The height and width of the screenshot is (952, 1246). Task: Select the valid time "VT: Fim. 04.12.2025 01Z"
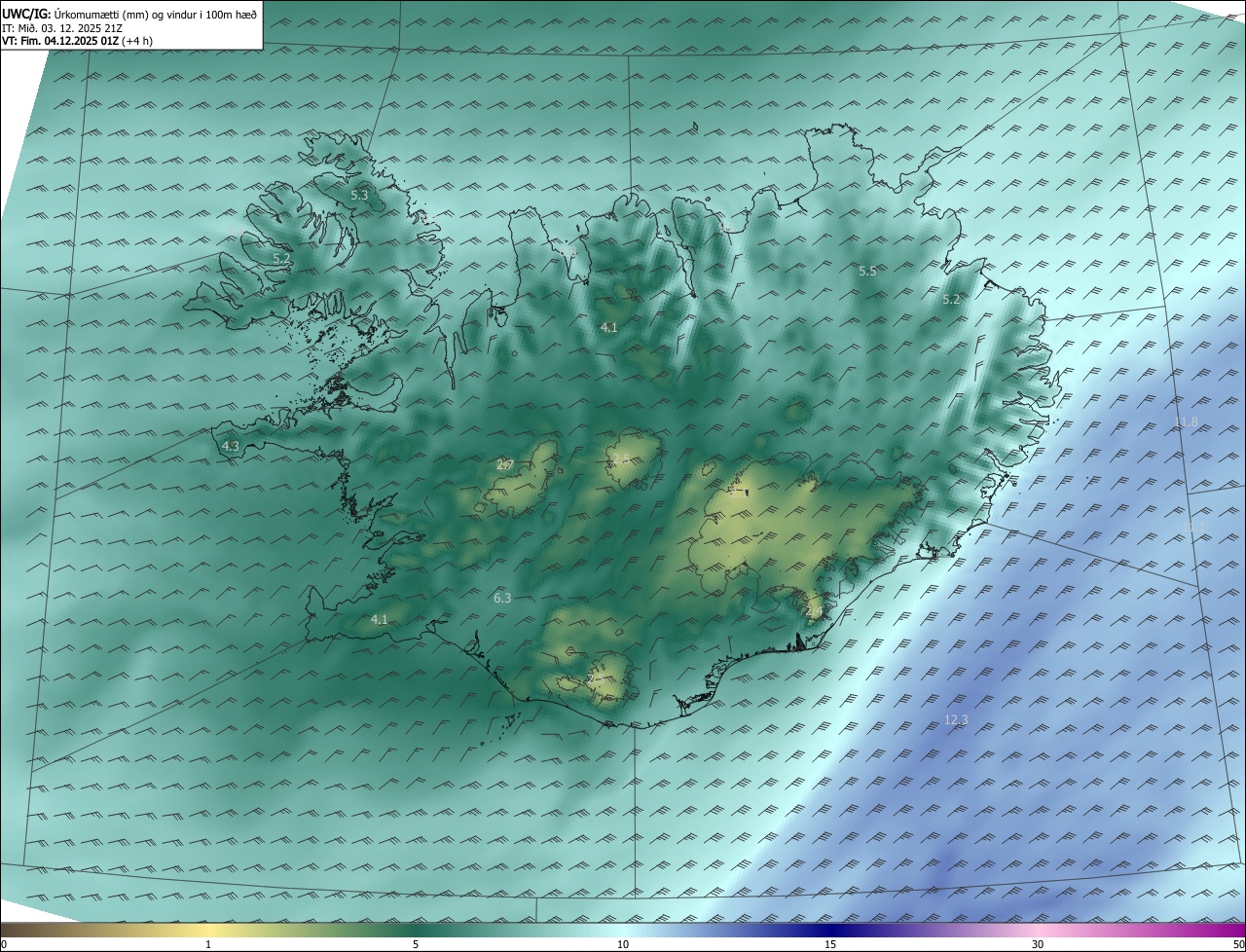[61, 41]
